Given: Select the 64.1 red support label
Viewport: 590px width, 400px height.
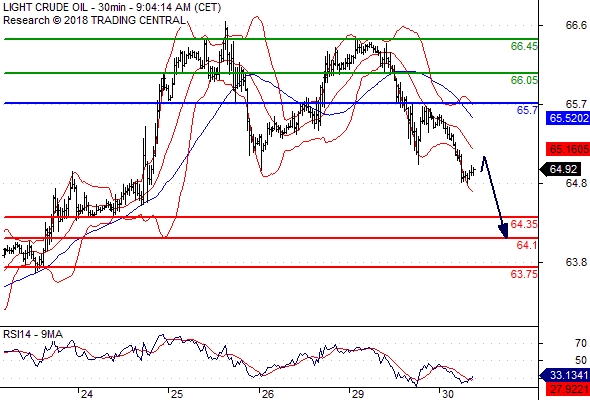Looking at the screenshot, I should pos(527,245).
